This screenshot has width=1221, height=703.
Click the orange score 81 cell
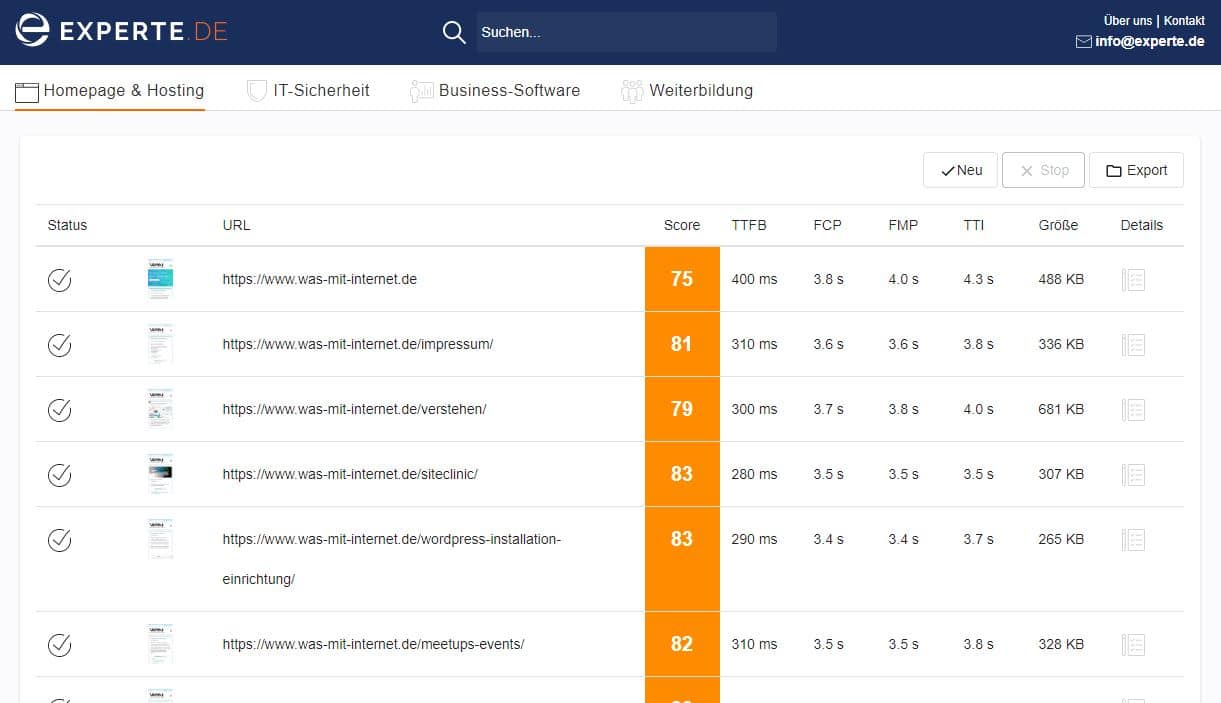click(682, 344)
